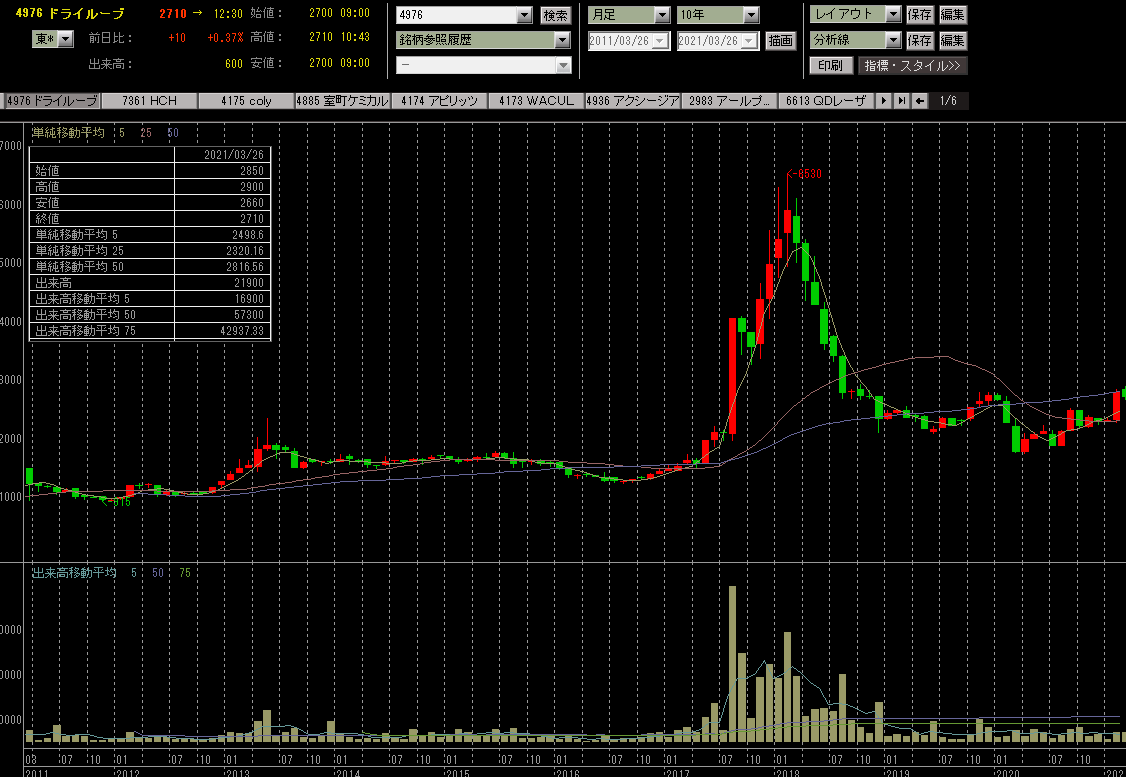This screenshot has height=777, width=1126.
Task: Click 保存 next to レイアウト dropdown
Action: click(920, 15)
